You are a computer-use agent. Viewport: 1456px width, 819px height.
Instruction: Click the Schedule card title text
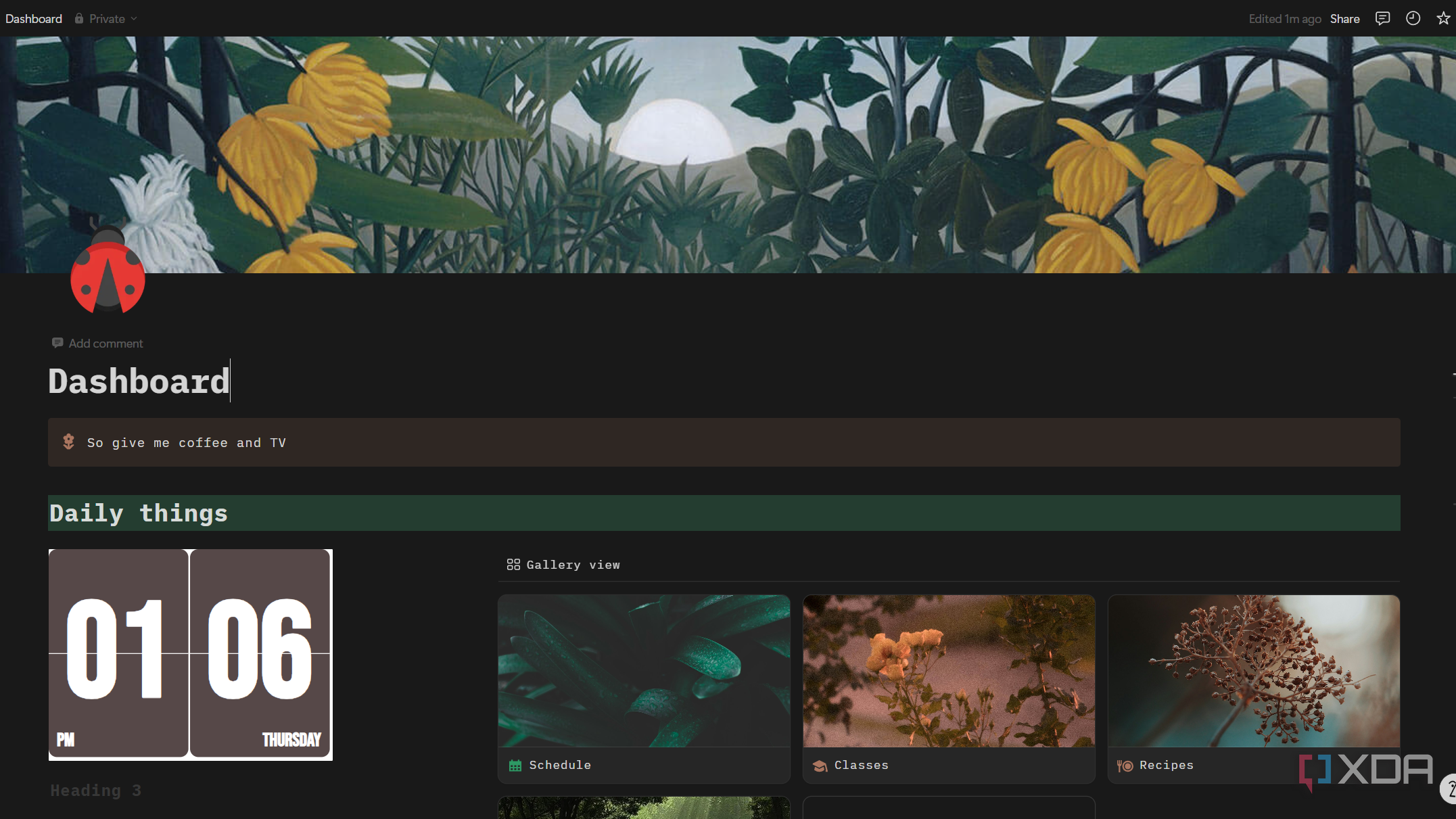click(x=560, y=765)
